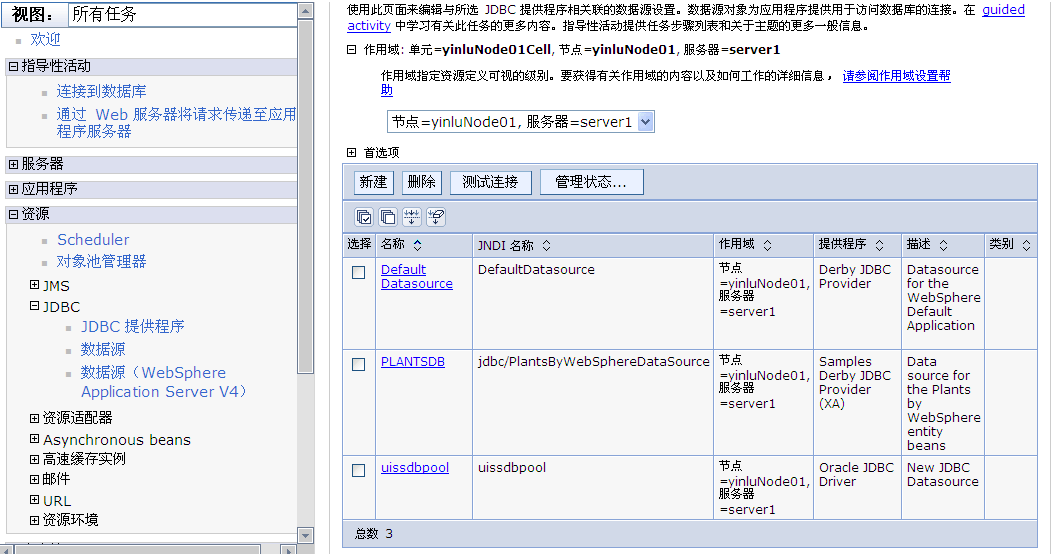Expand the JMS tree node

[x=35, y=286]
